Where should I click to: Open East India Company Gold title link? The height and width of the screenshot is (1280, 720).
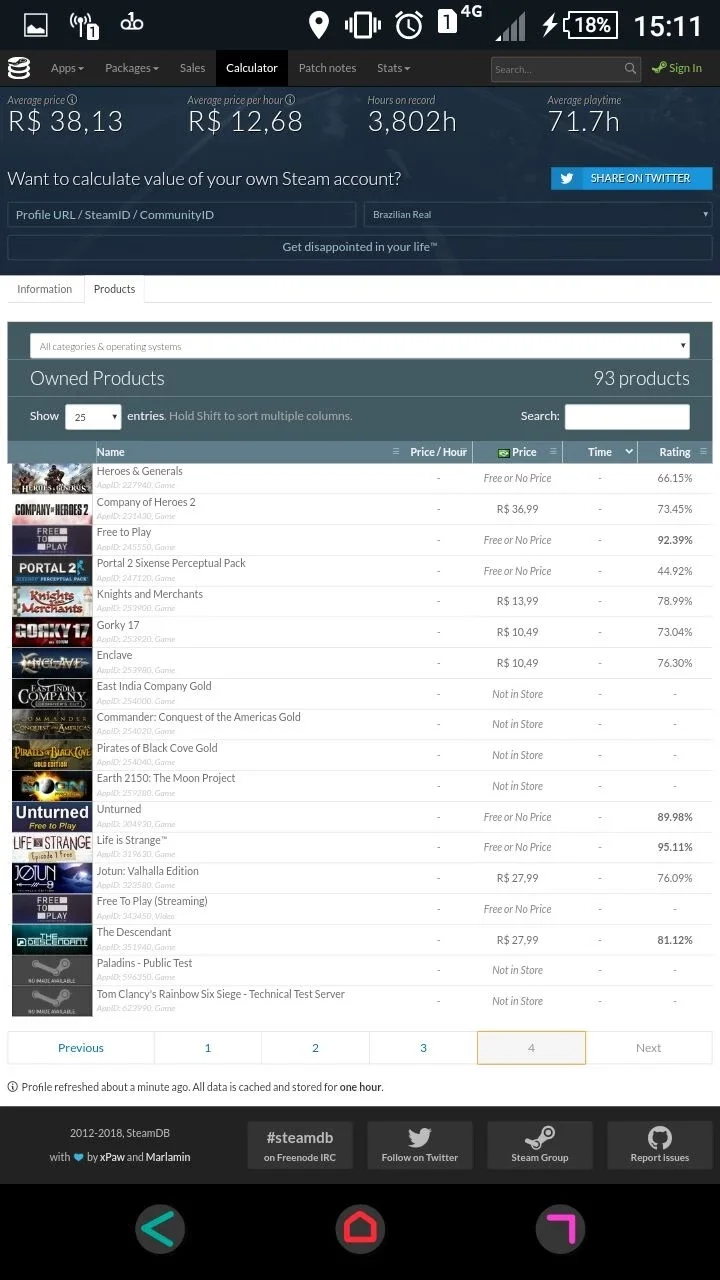click(x=154, y=686)
